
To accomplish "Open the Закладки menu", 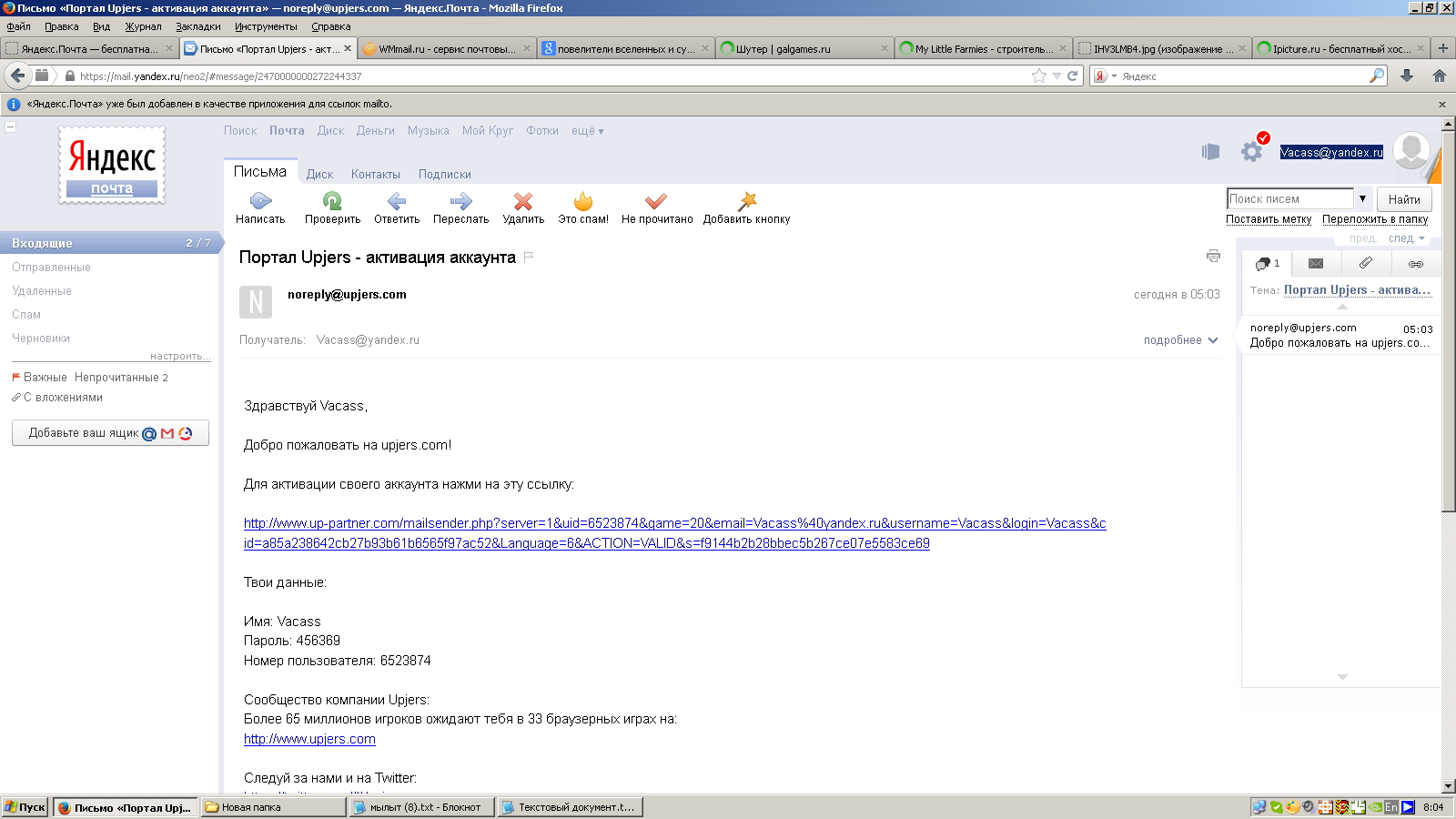I will 198,26.
